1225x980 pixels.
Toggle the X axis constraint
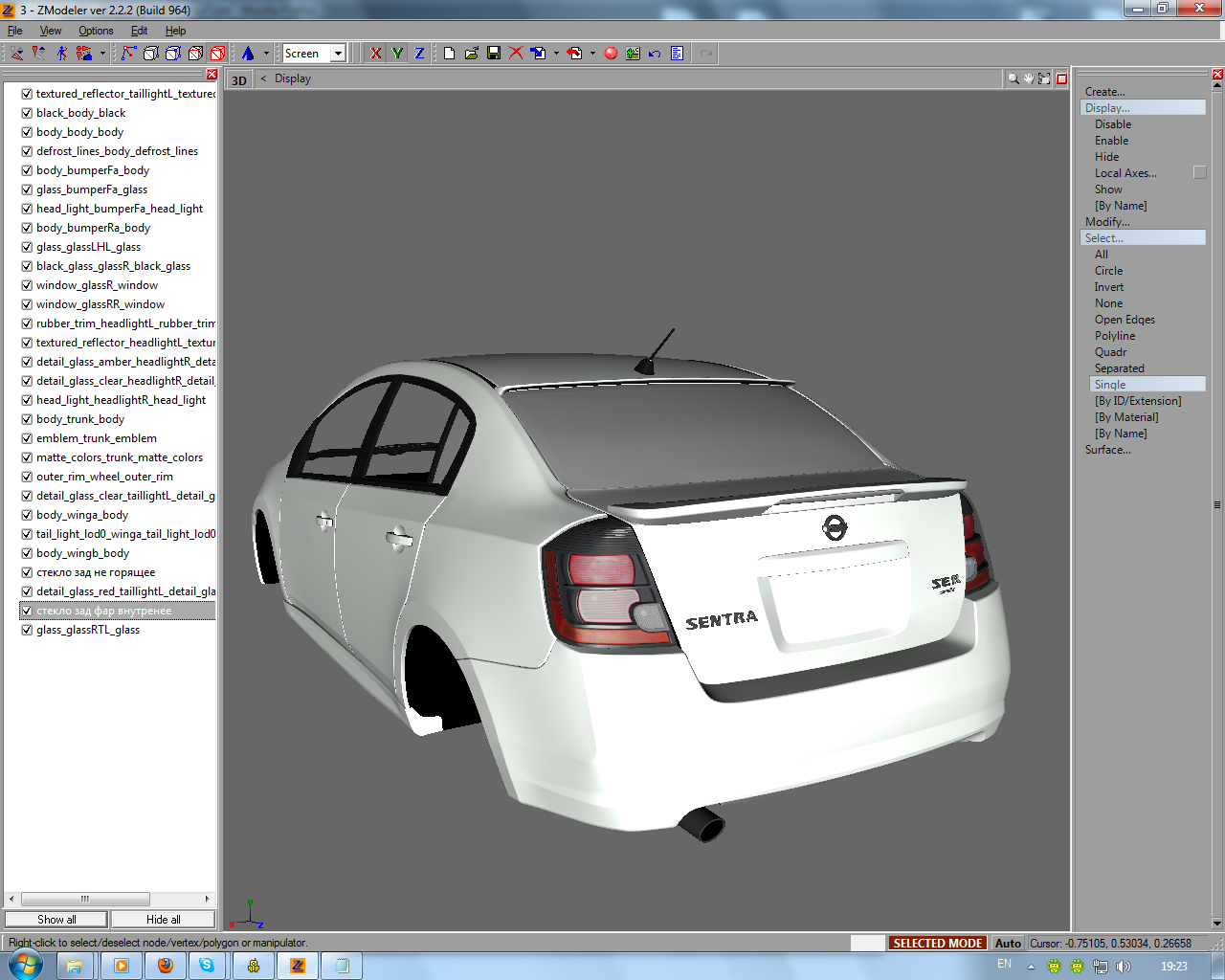(375, 54)
